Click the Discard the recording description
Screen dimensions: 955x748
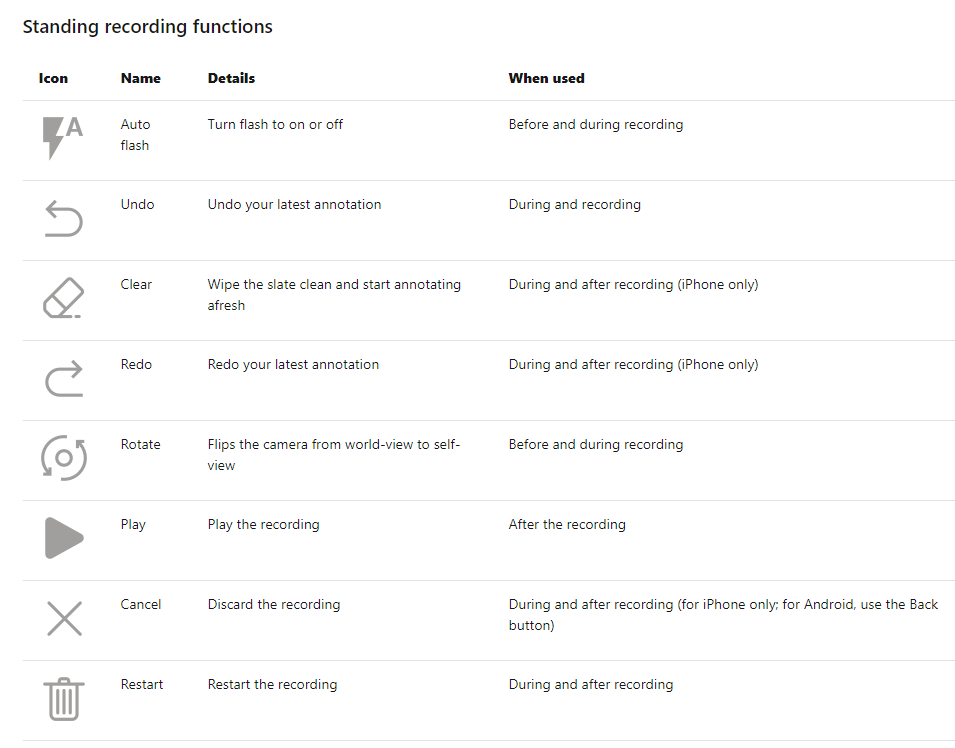click(x=274, y=604)
